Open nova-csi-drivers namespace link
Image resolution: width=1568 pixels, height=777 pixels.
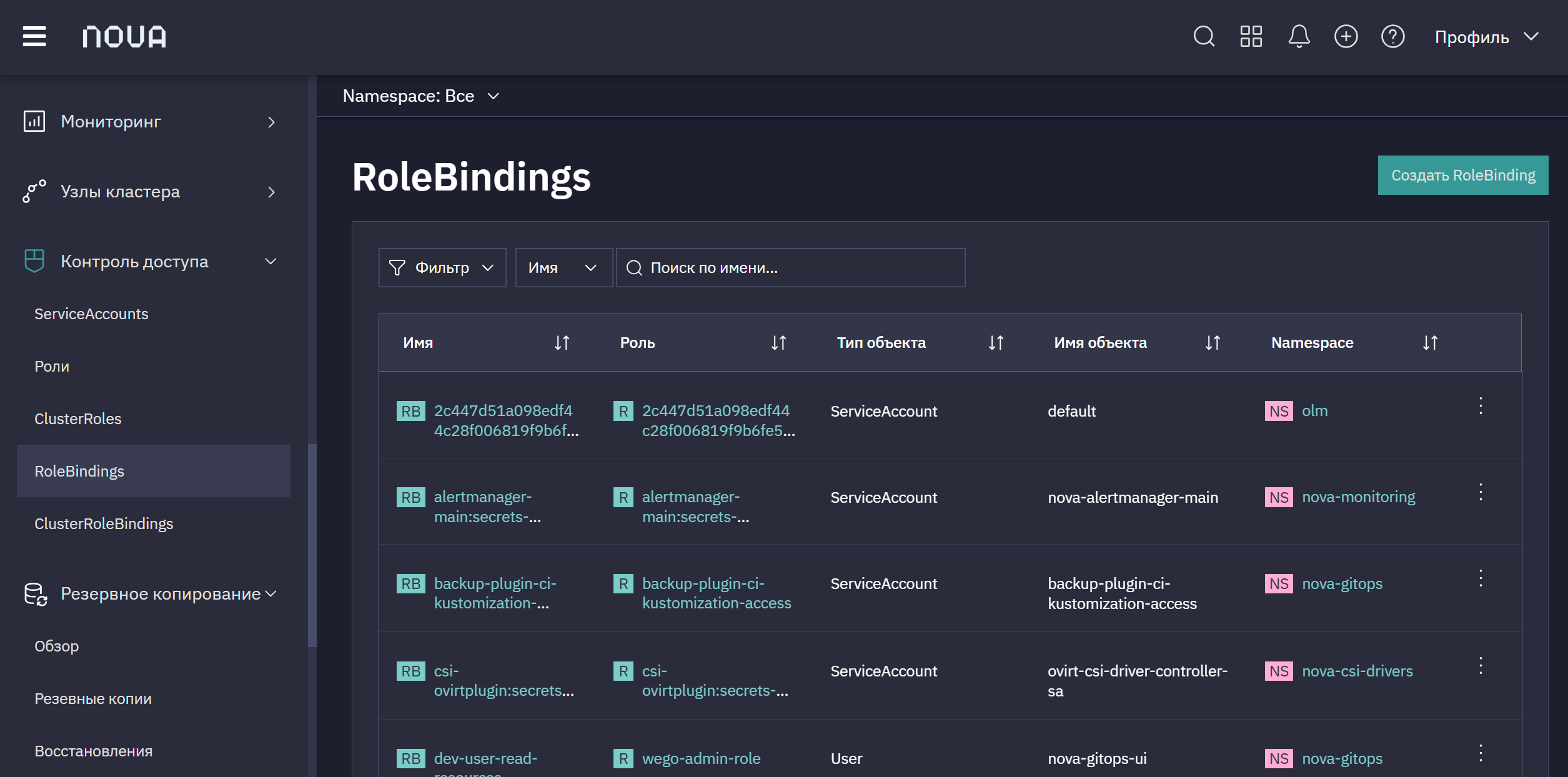tap(1357, 671)
